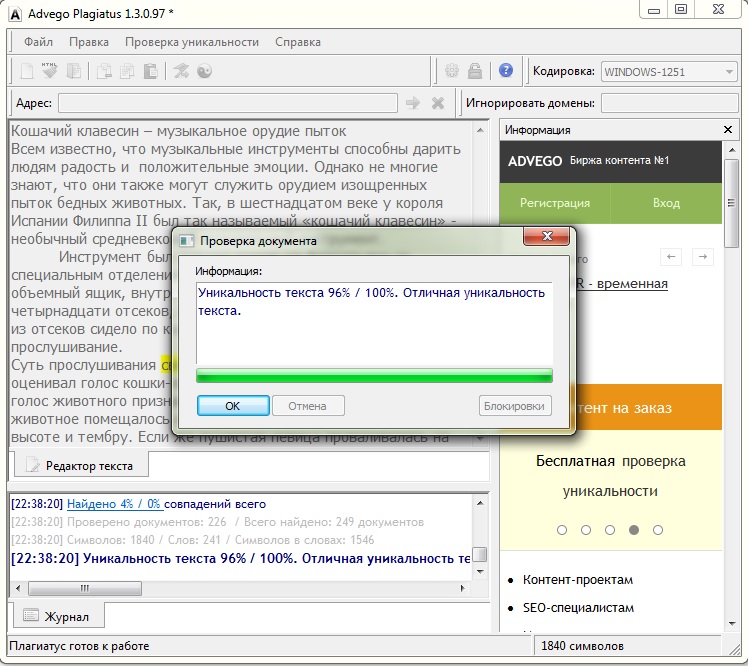
Task: Click 'SEO-специалистам' list item in info panel
Action: pos(578,608)
